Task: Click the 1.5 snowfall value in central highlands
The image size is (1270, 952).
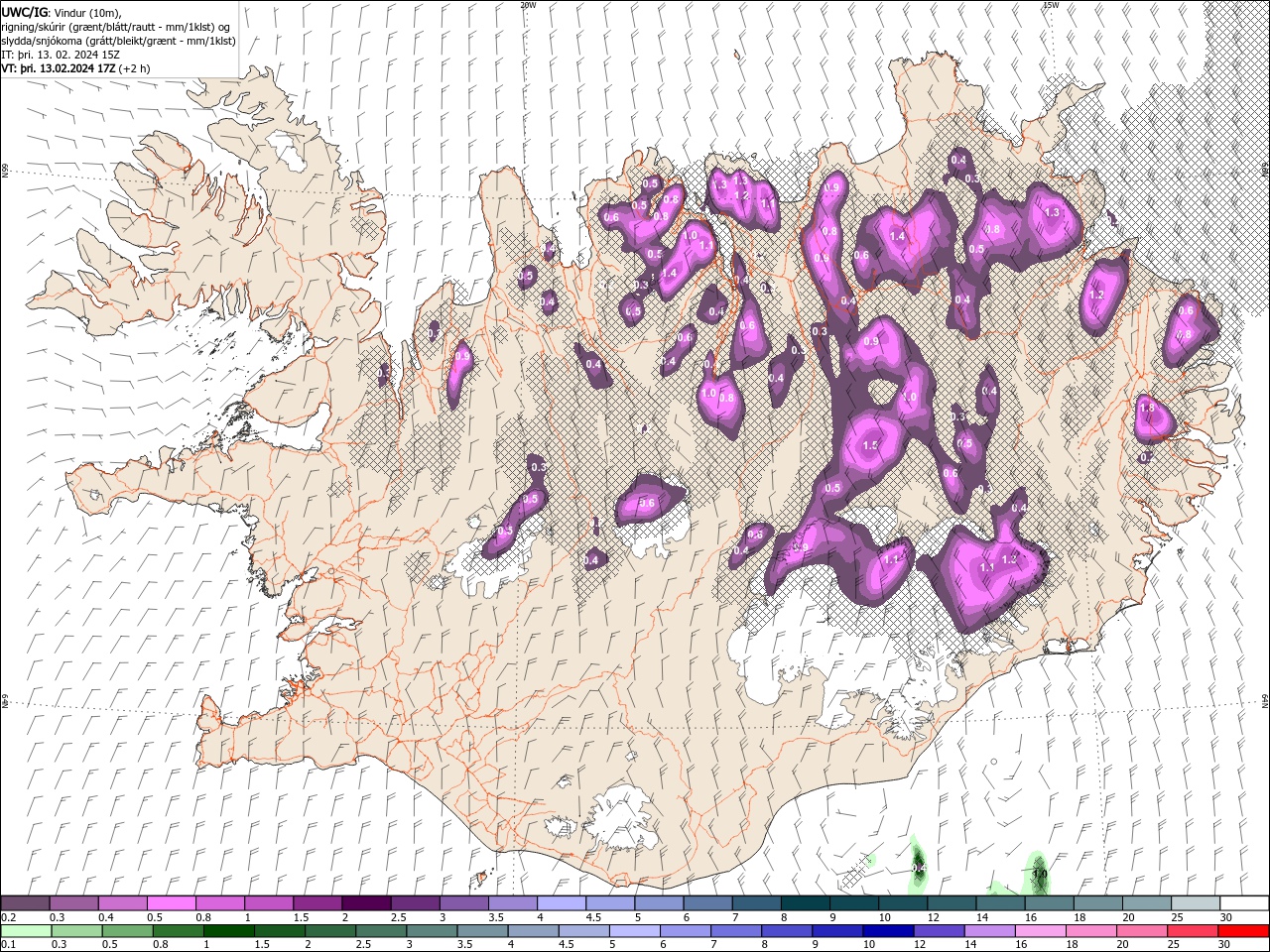Action: pyautogui.click(x=871, y=445)
